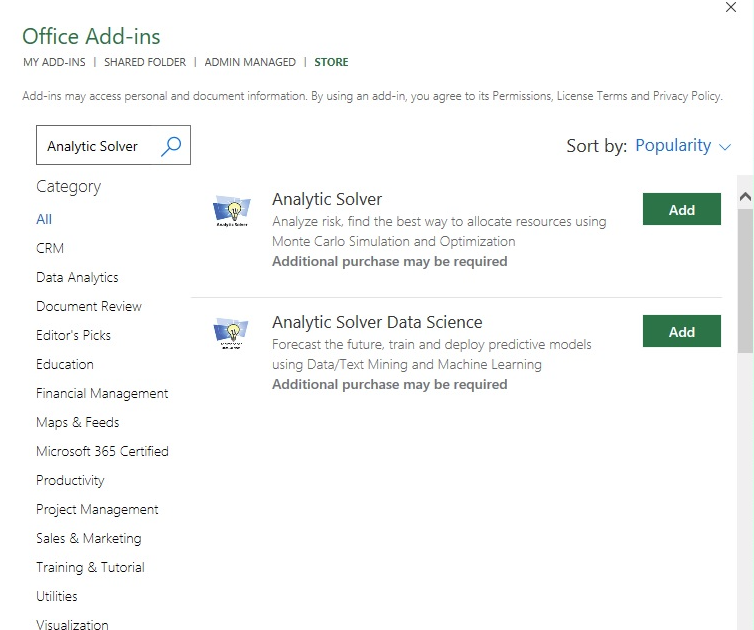Open the Sort by Popularity dropdown
The width and height of the screenshot is (754, 630).
(x=683, y=146)
